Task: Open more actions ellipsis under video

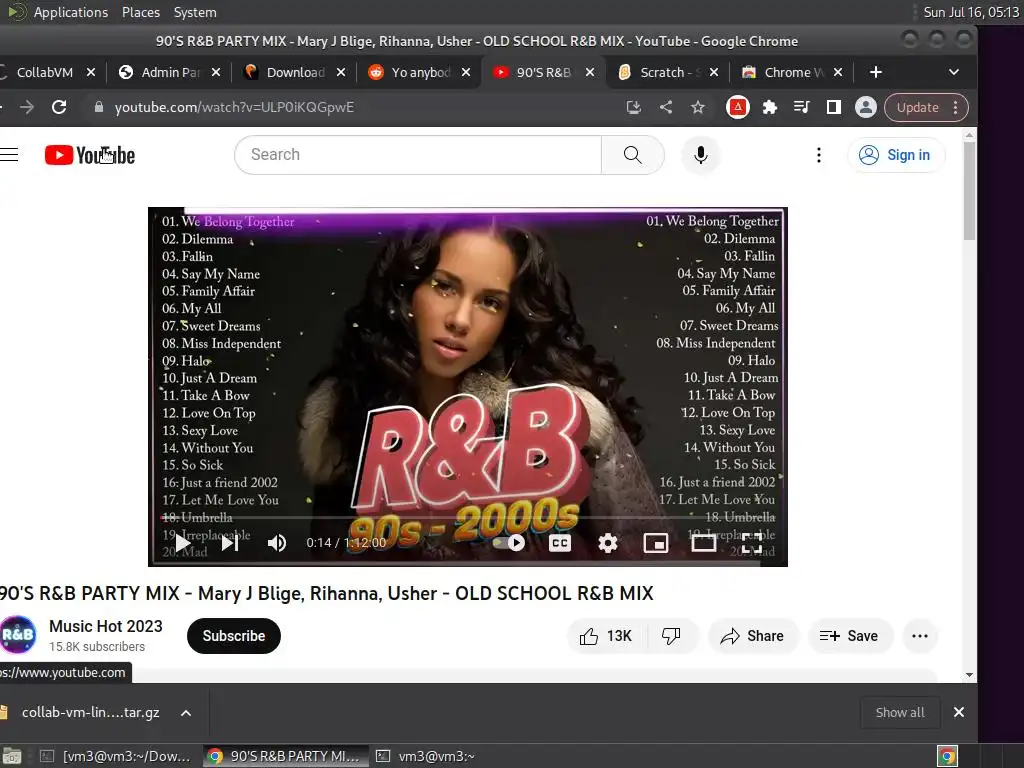Action: click(x=920, y=636)
